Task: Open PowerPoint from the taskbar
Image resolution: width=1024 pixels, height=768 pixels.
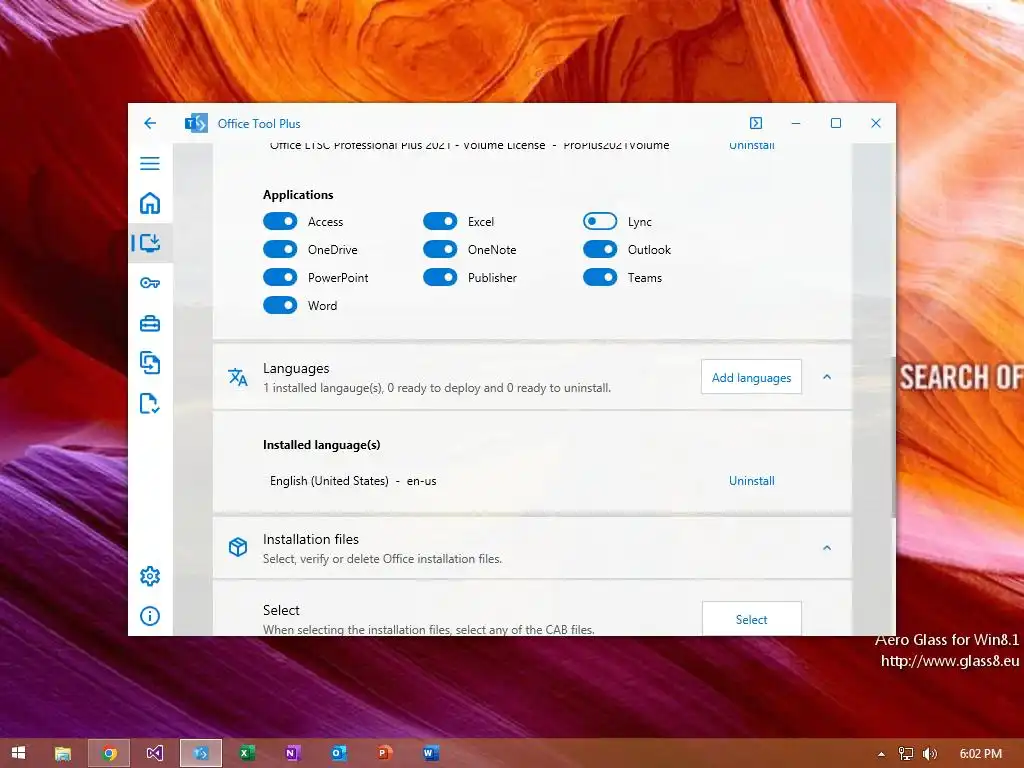Action: [385, 753]
